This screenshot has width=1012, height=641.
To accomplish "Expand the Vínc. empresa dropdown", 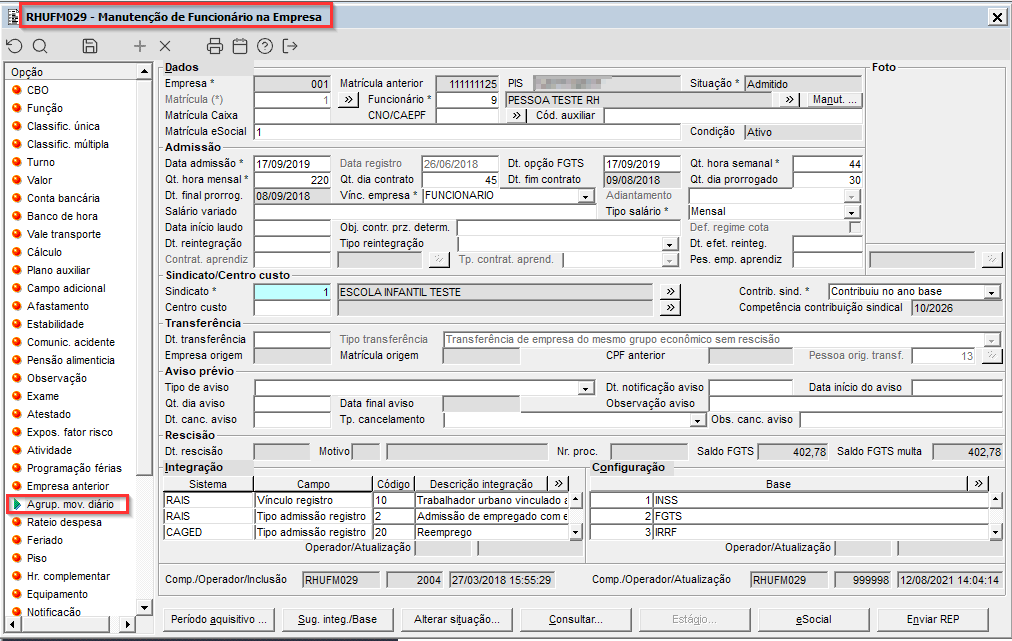I will (x=586, y=196).
